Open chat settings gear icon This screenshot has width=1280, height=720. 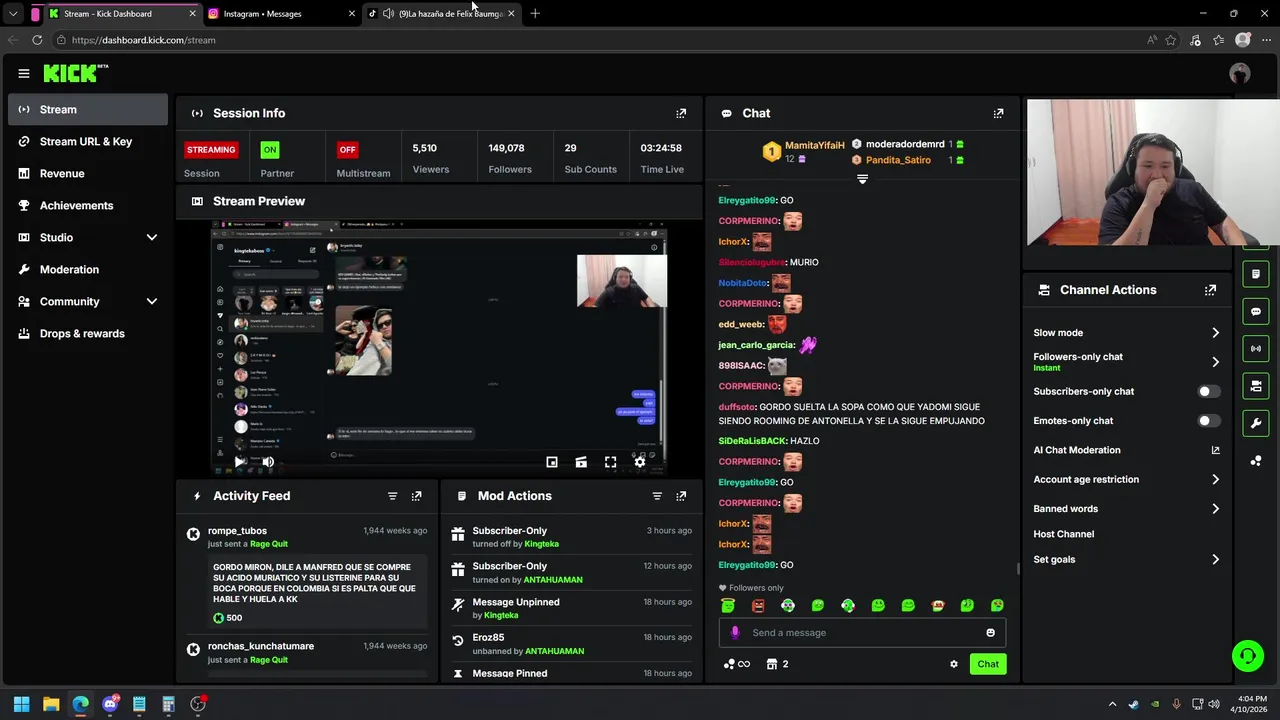click(954, 664)
